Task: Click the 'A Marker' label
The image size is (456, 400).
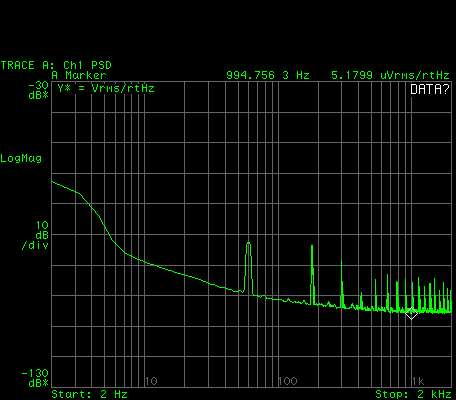Action: (x=79, y=75)
